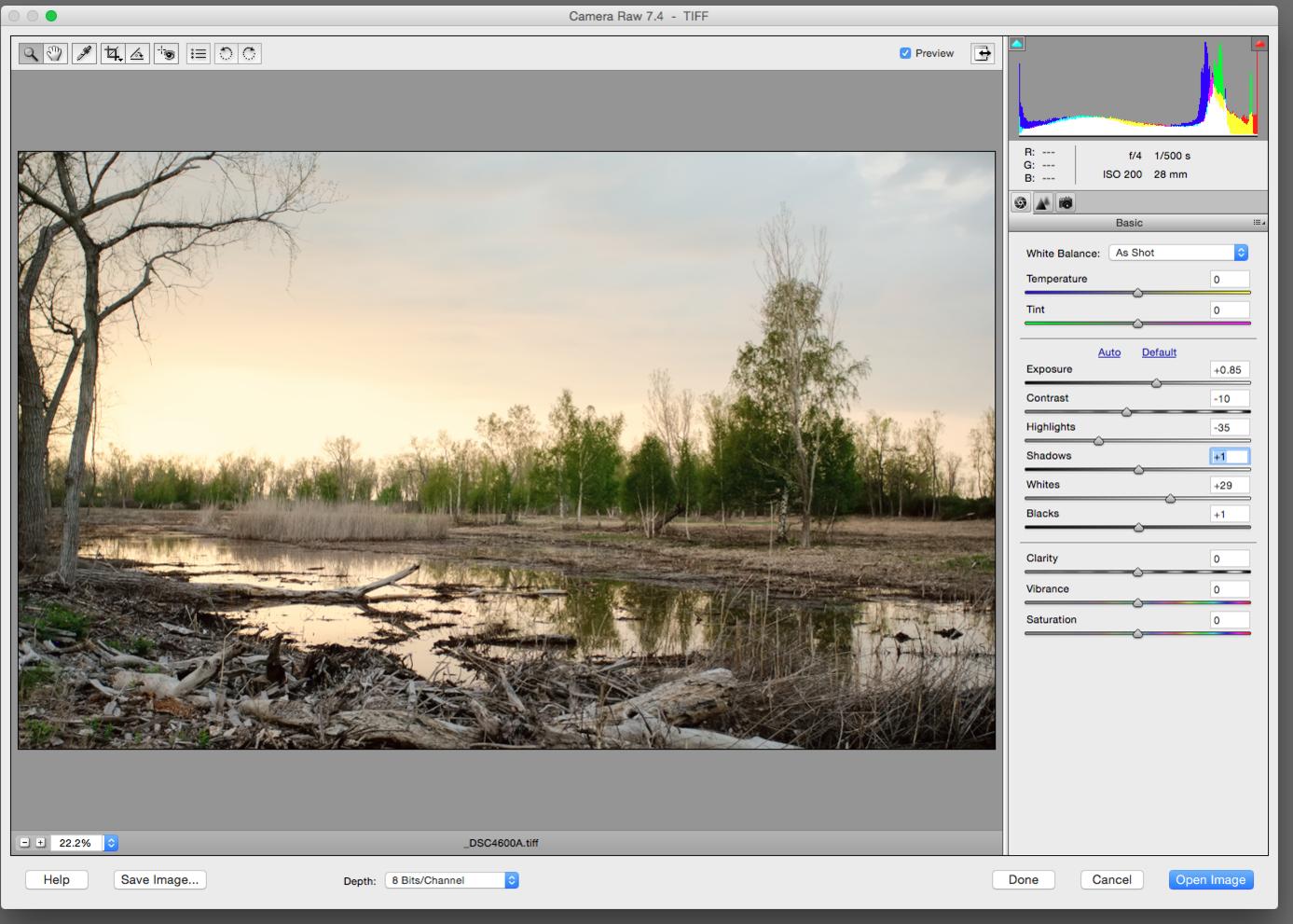Switch to the Detail tab
Image resolution: width=1293 pixels, height=924 pixels.
pos(1043,203)
